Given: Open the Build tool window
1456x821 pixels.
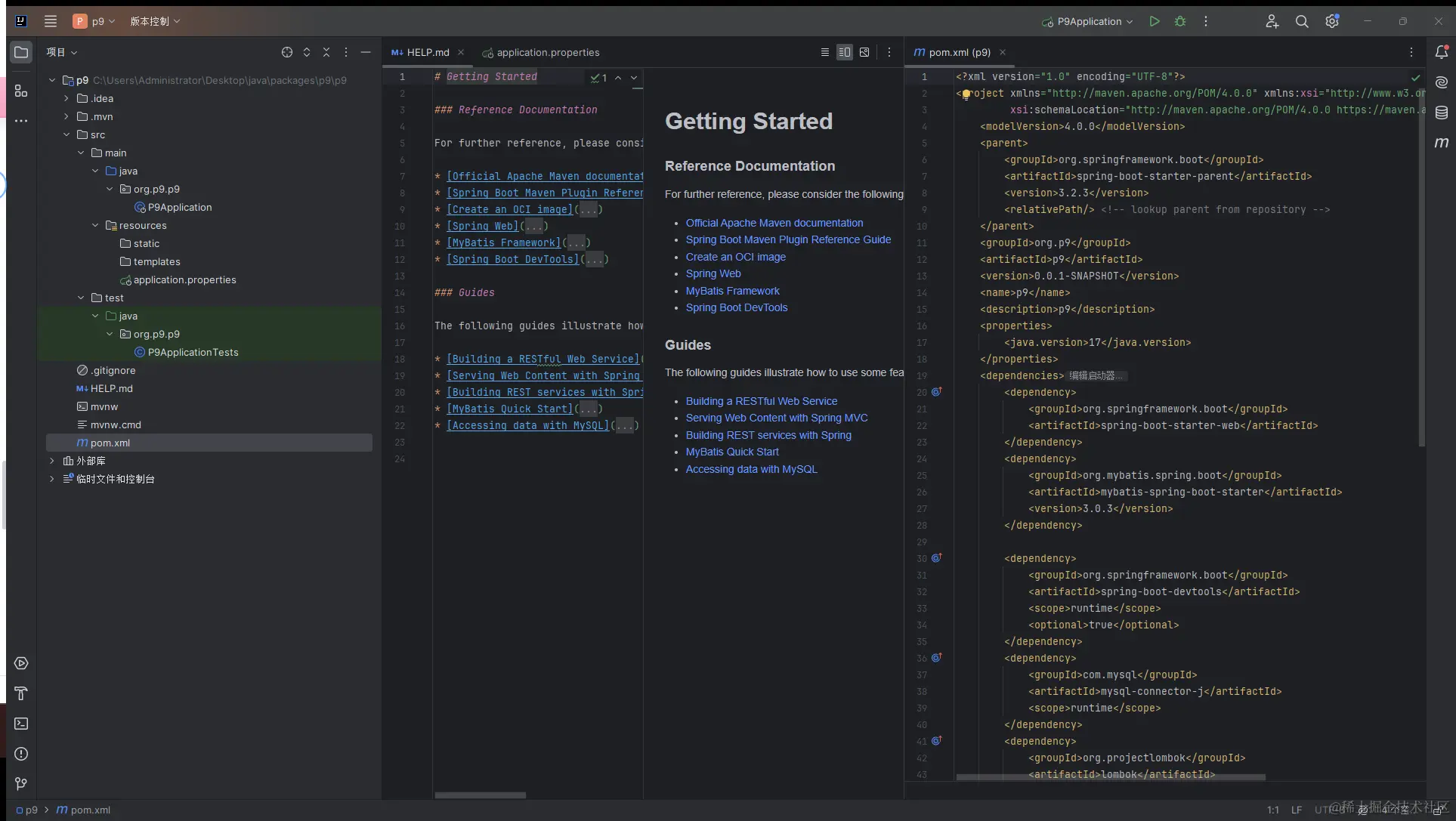Looking at the screenshot, I should [x=21, y=693].
